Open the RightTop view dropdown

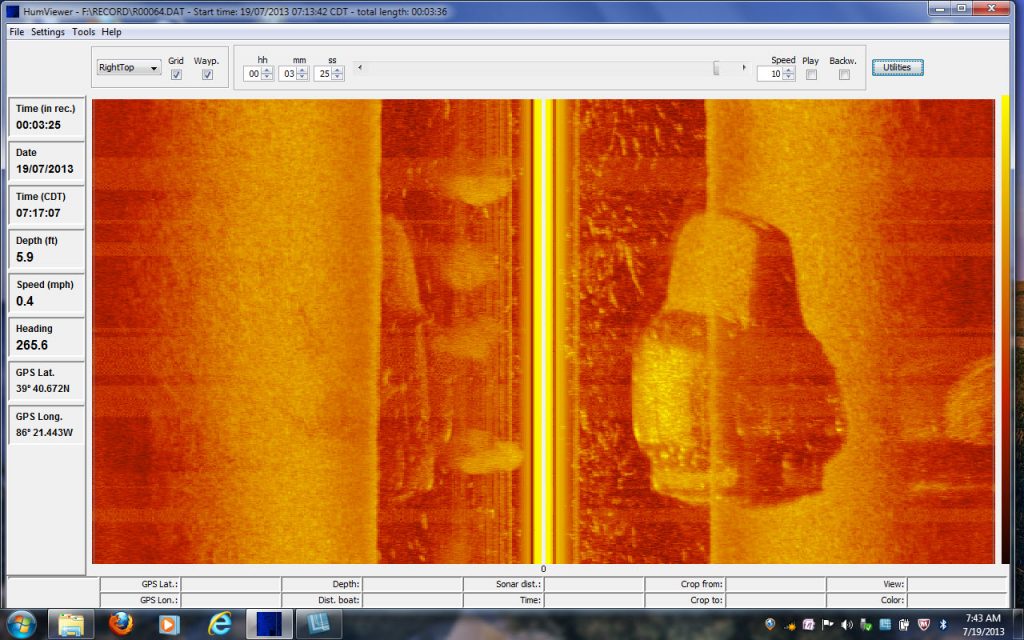(128, 68)
